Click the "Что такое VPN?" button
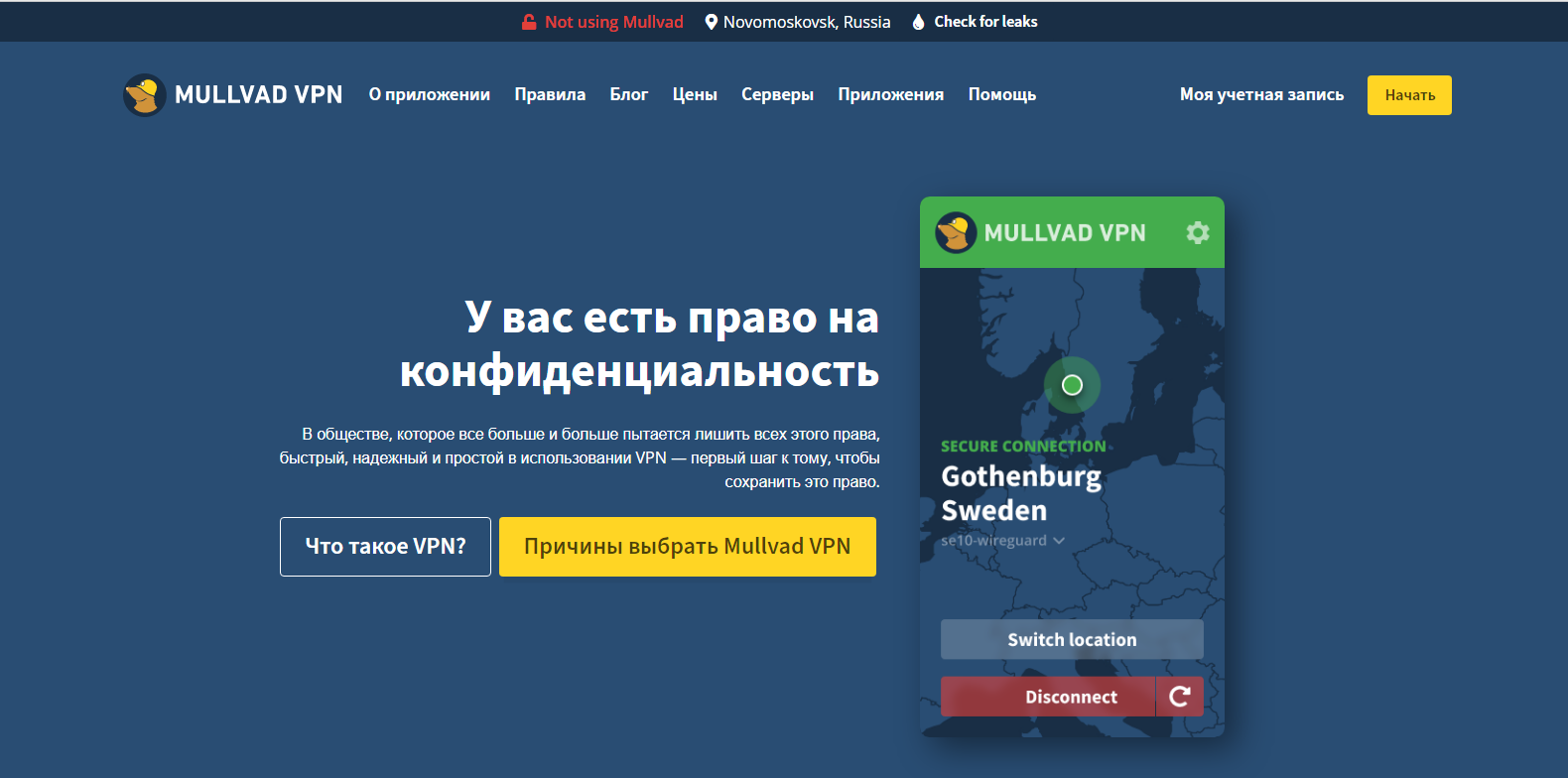 [x=385, y=547]
